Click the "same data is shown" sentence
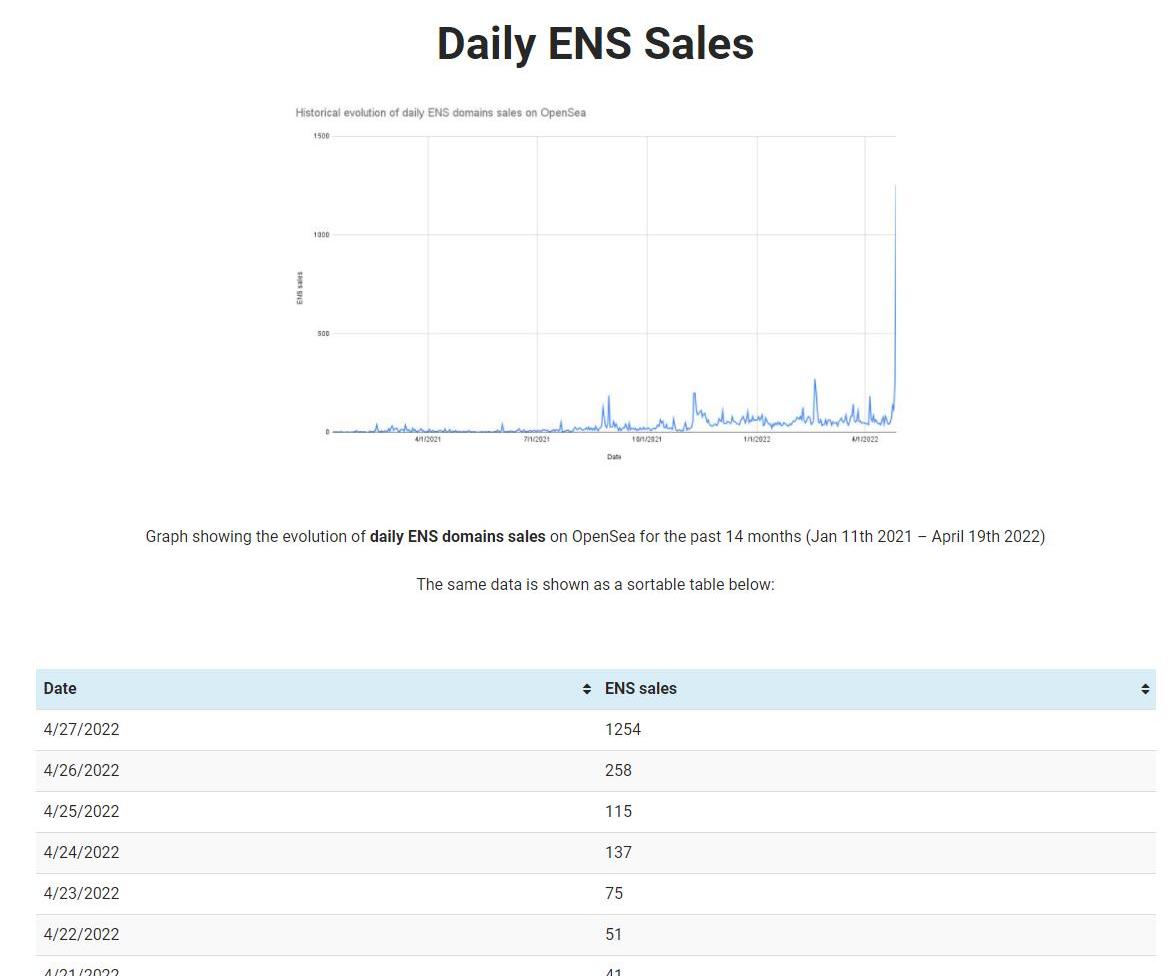 pos(595,585)
